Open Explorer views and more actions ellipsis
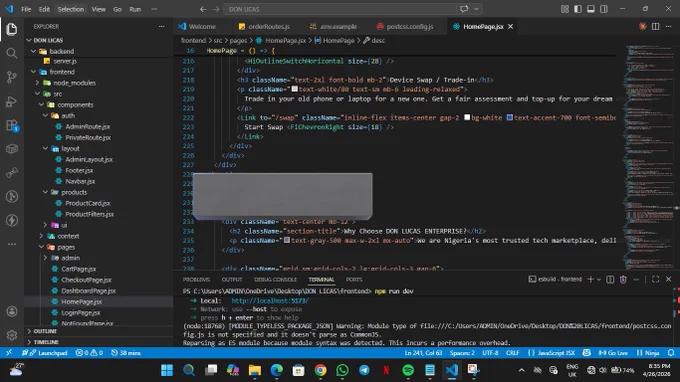Image resolution: width=680 pixels, height=382 pixels. [161, 26]
